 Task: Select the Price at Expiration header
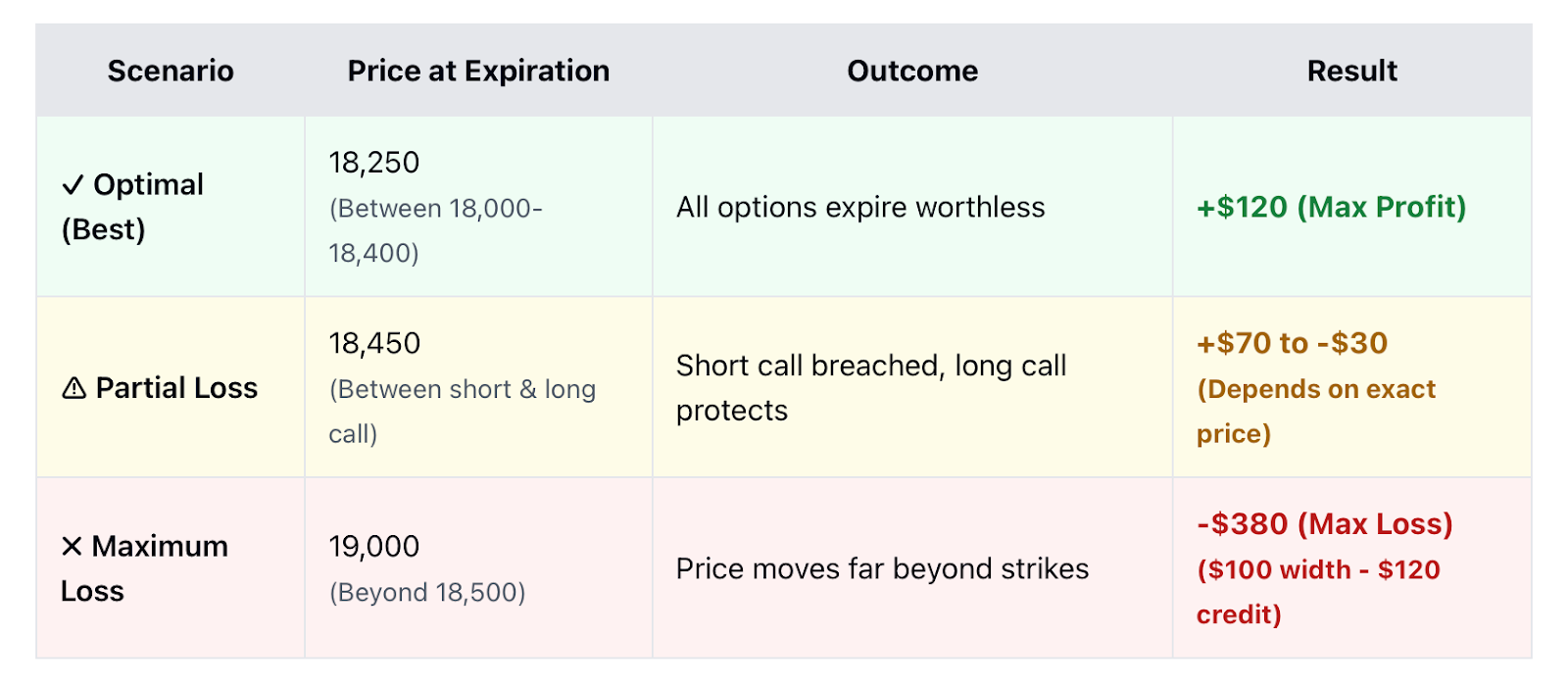(478, 71)
